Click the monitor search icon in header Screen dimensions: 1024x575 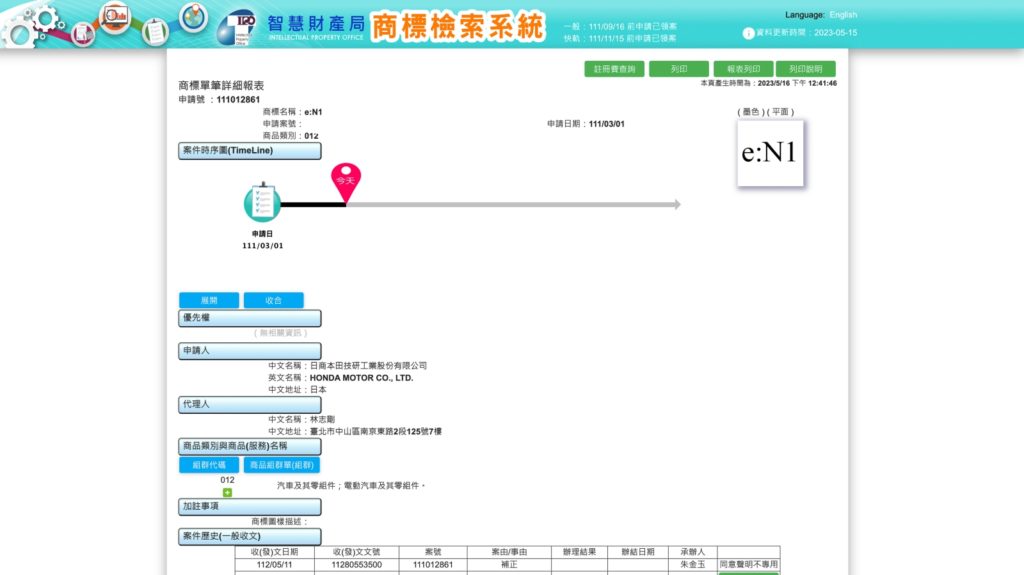[115, 16]
